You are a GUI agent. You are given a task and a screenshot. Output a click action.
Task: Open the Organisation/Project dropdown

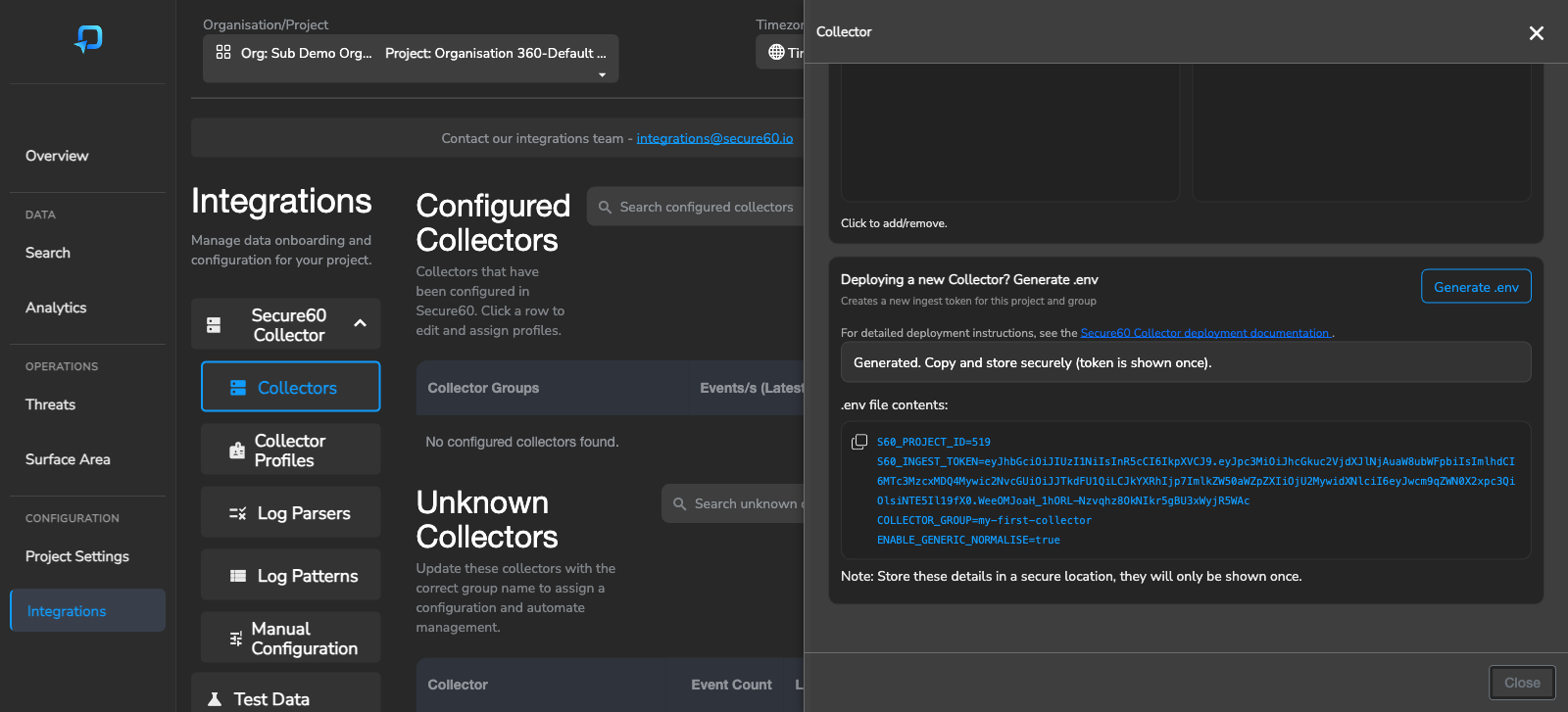[411, 59]
